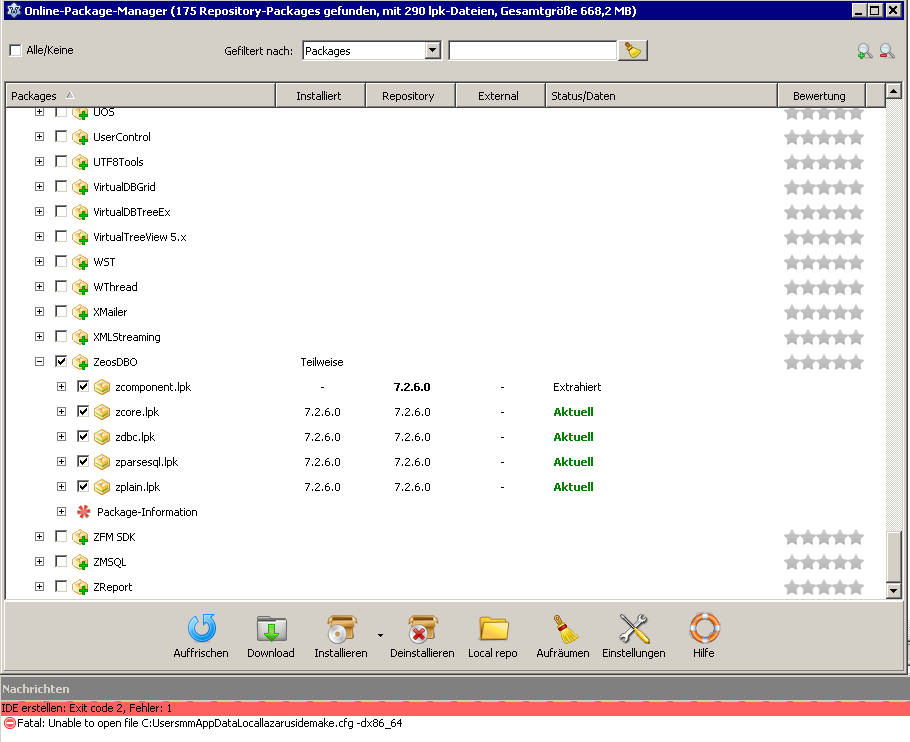This screenshot has height=742, width=910.
Task: Sort by the Status/Daten column header
Action: 661,96
